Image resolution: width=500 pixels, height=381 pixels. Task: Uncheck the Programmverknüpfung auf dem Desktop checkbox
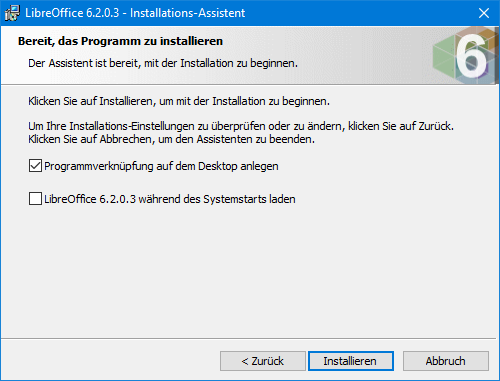point(35,166)
